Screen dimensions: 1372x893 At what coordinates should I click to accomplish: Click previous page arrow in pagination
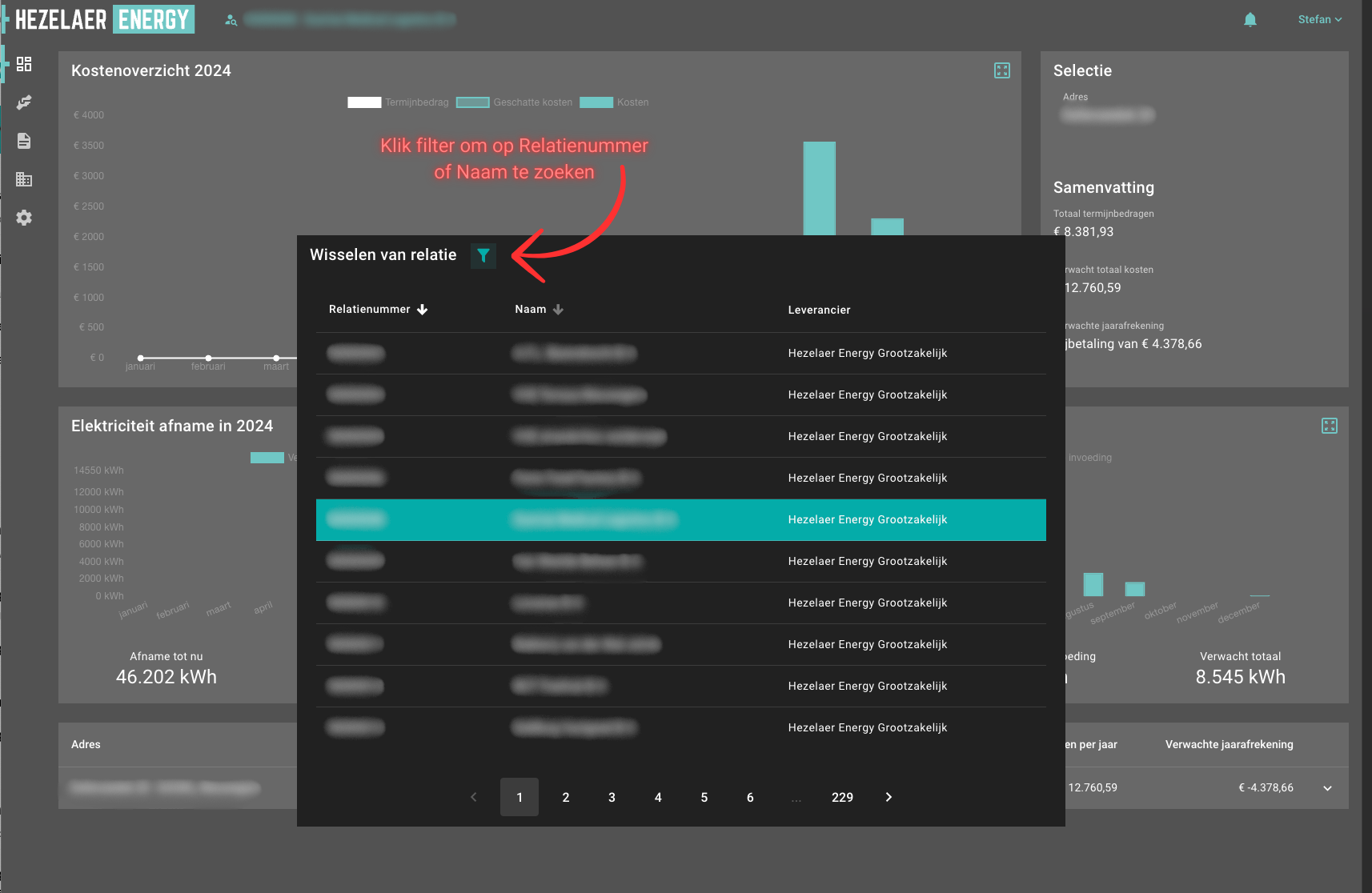pyautogui.click(x=474, y=797)
